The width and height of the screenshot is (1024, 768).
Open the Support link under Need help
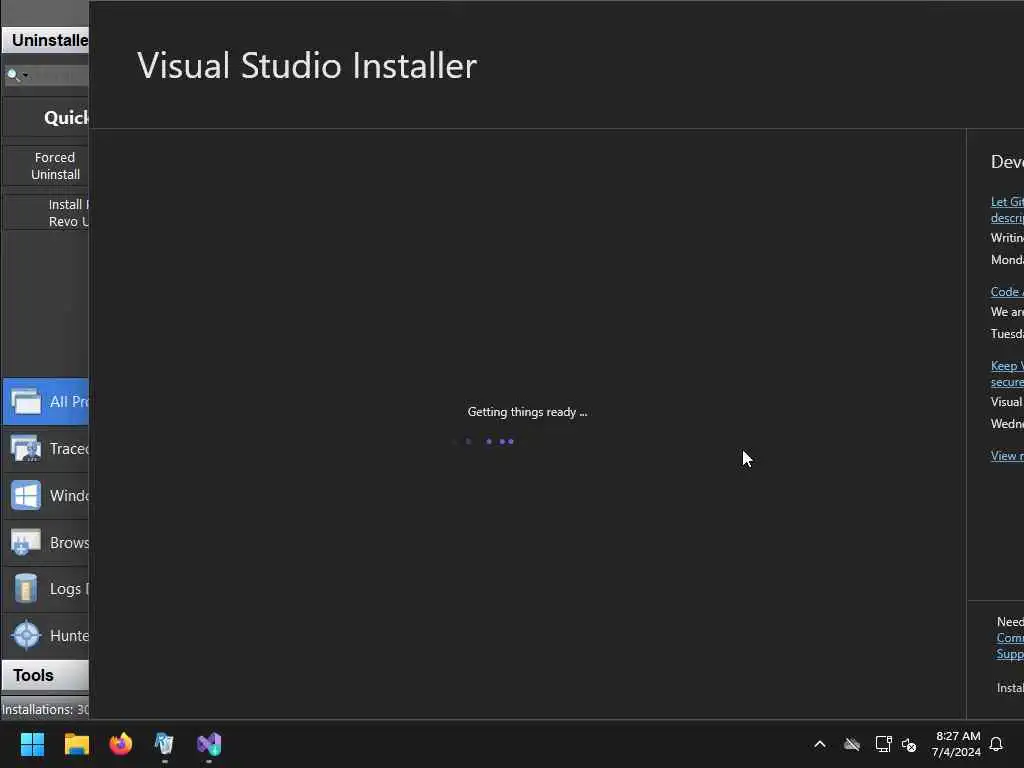point(1010,654)
